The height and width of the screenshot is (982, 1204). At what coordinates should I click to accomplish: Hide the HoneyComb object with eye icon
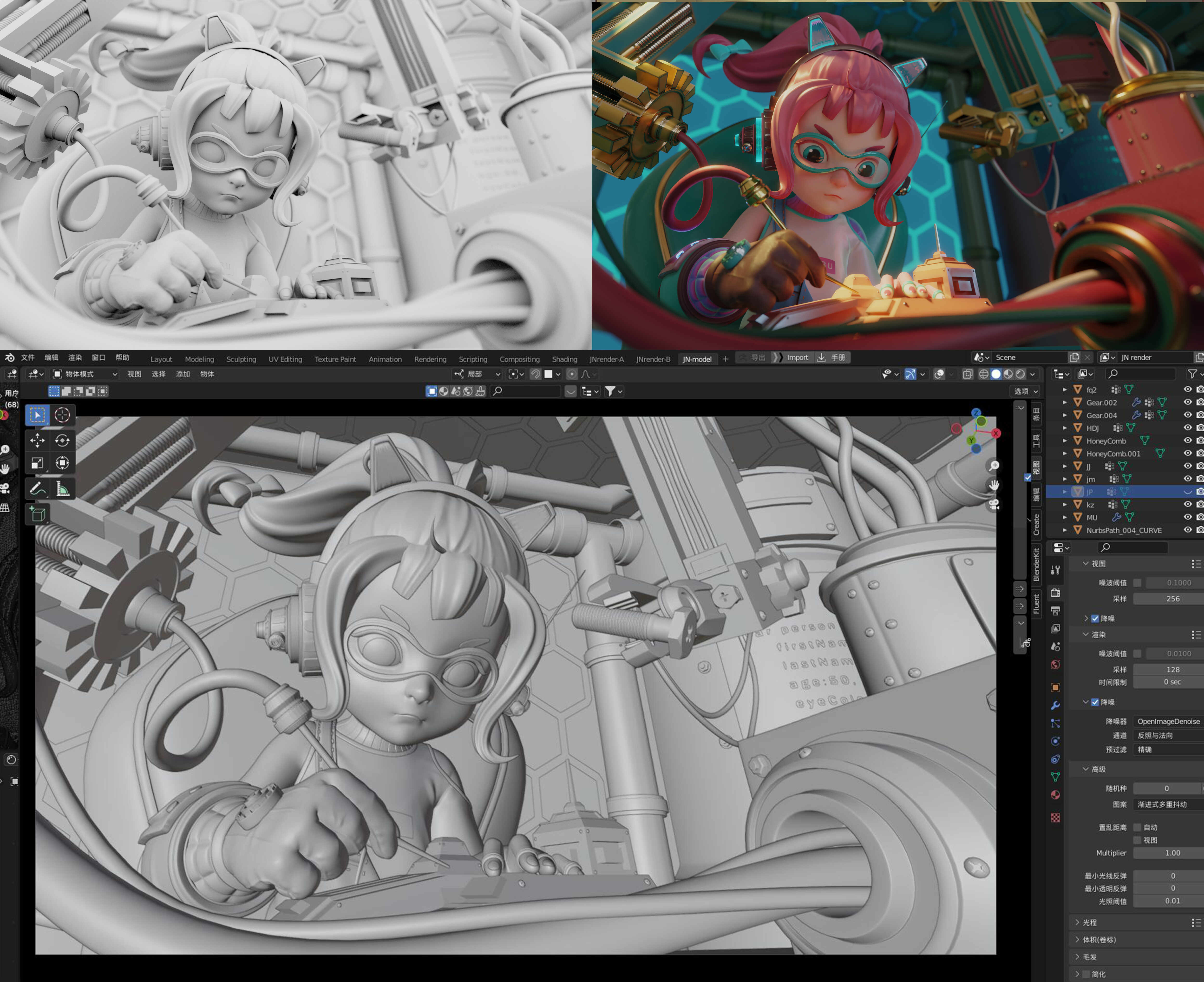[1187, 441]
